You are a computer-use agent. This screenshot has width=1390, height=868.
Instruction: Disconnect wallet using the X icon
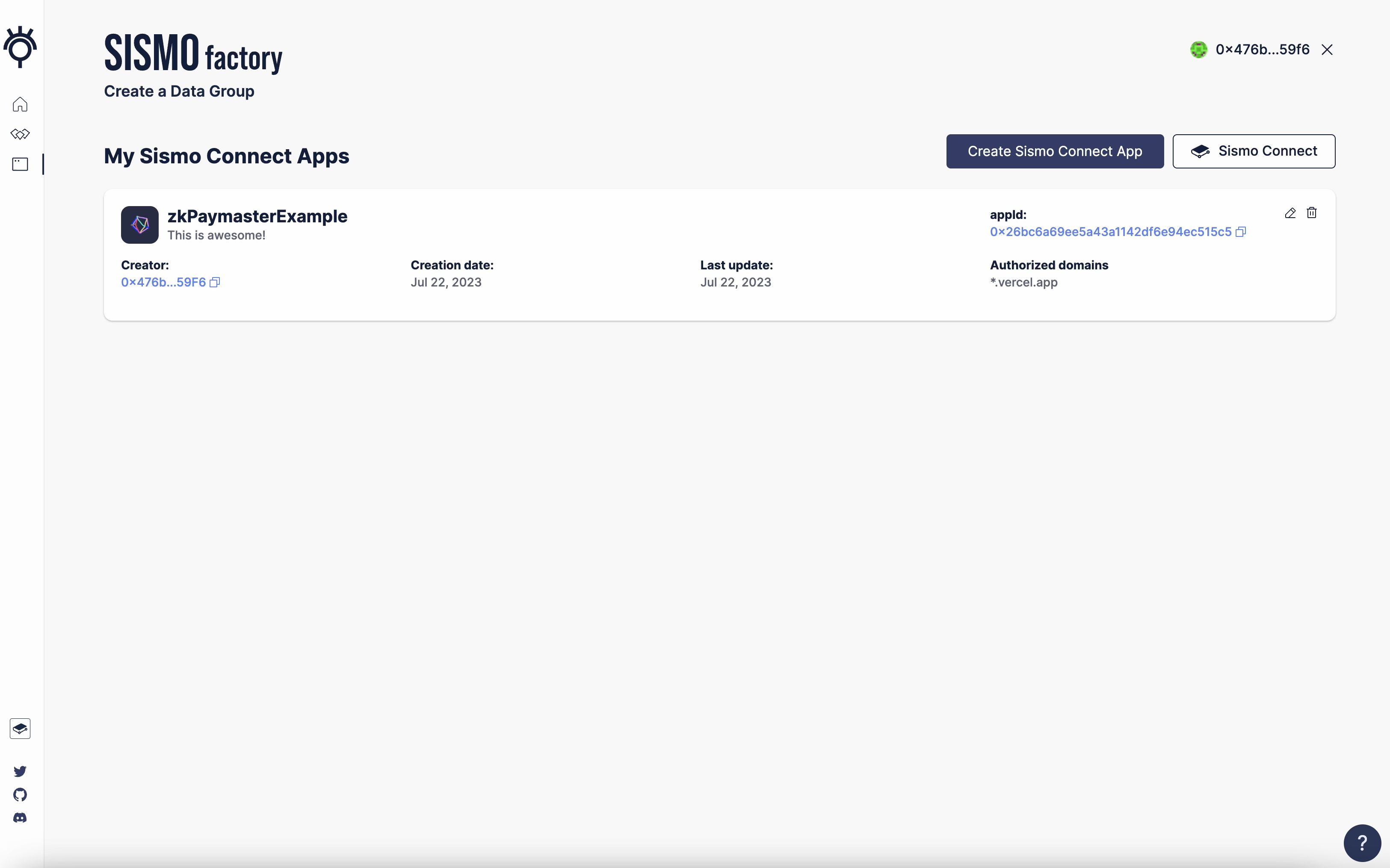pyautogui.click(x=1327, y=50)
